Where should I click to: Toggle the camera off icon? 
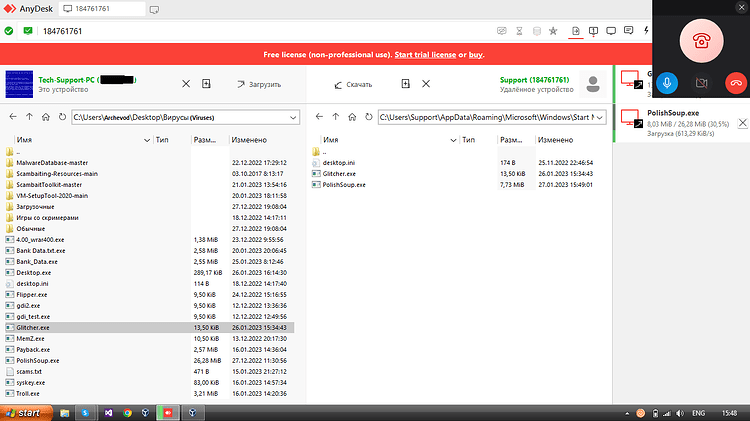701,83
